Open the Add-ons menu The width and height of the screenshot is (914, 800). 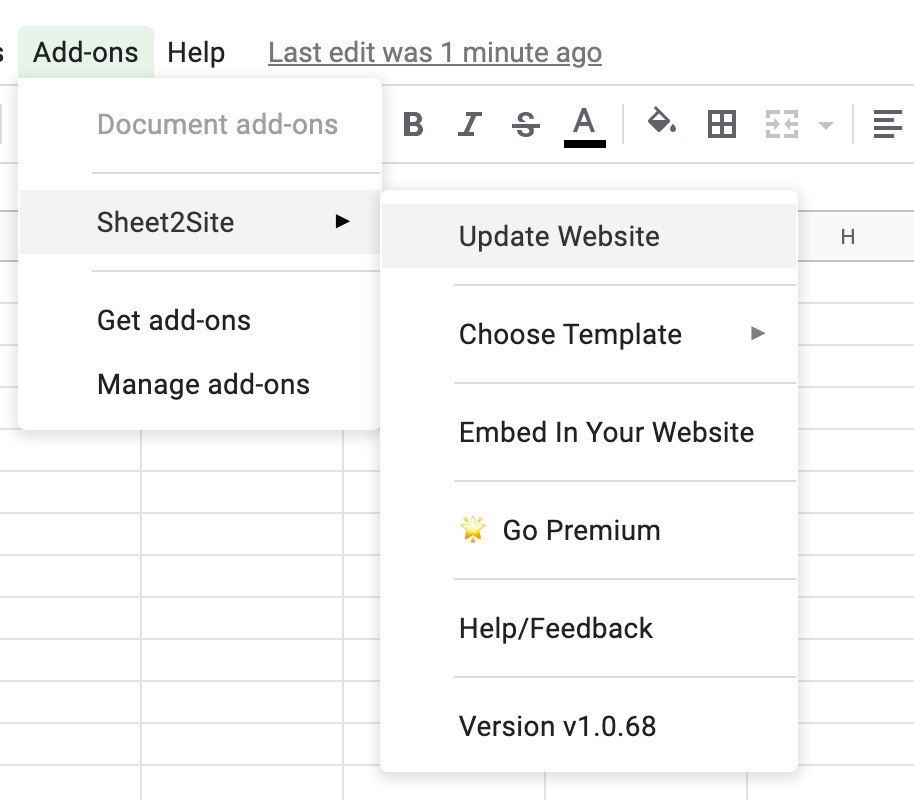(86, 52)
